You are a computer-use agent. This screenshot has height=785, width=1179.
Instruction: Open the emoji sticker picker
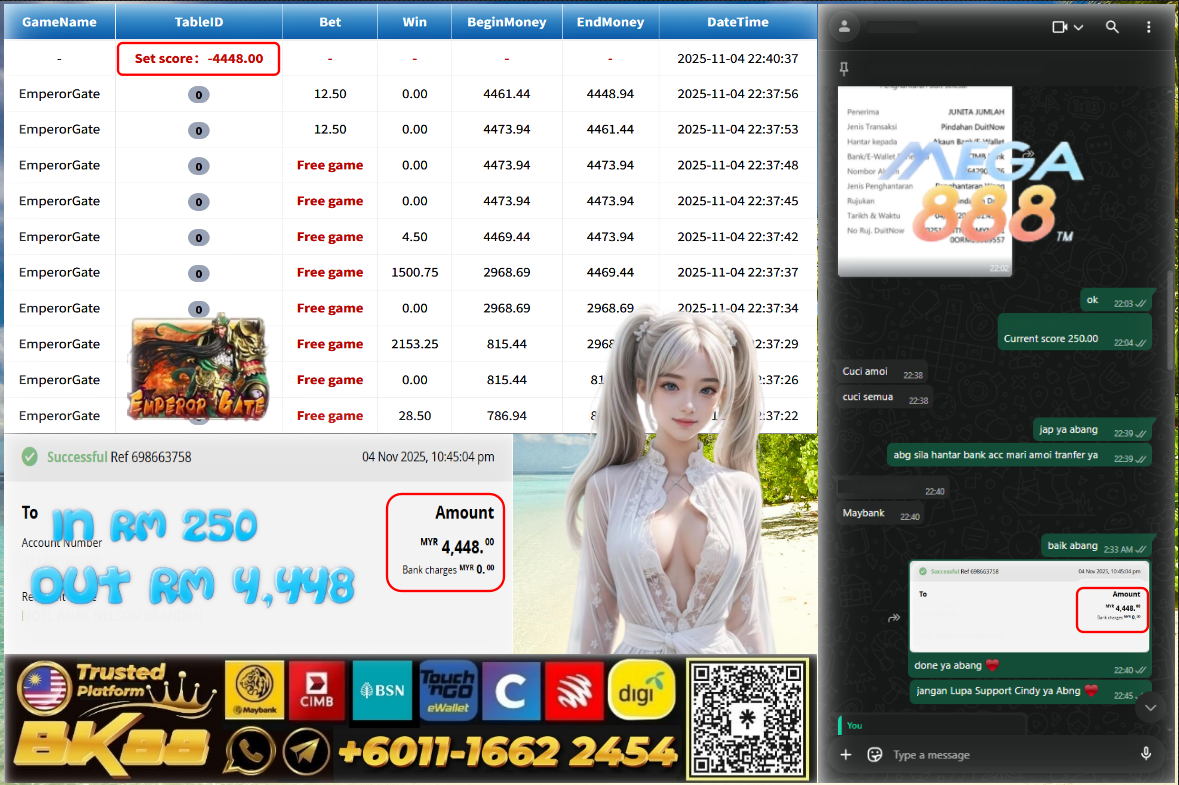click(874, 754)
